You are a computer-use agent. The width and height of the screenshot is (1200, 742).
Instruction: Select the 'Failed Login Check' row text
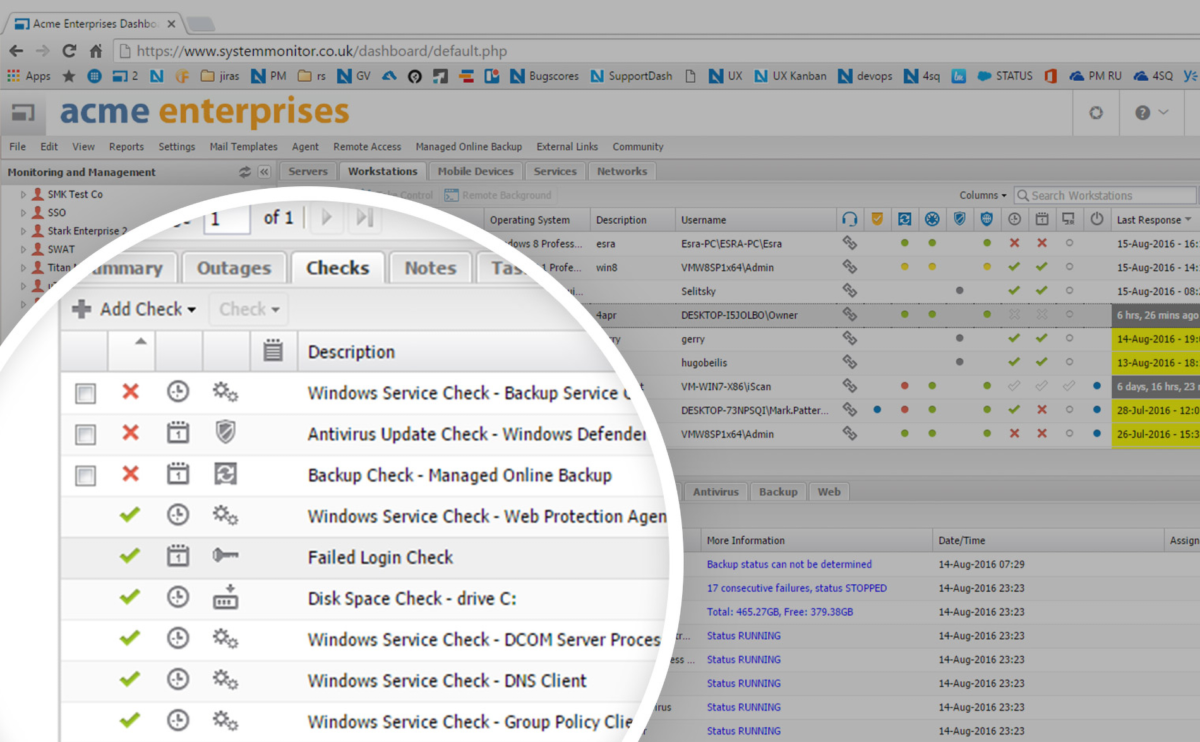380,557
